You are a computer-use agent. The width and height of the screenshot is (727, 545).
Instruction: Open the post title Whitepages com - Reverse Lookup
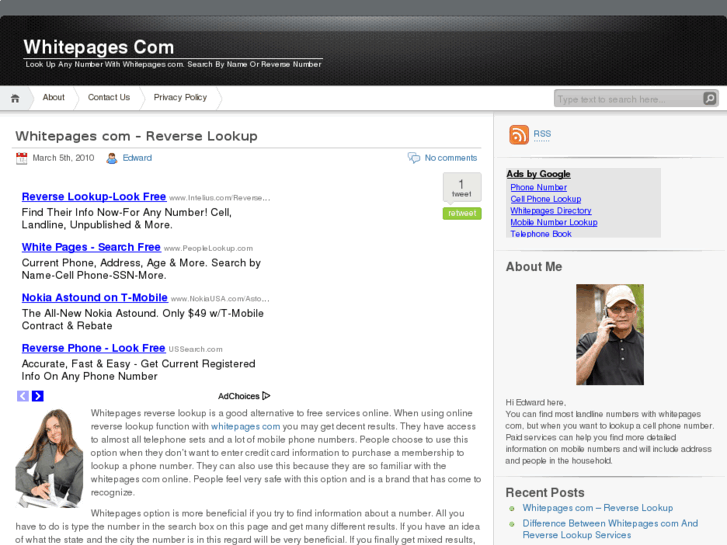pyautogui.click(x=136, y=136)
